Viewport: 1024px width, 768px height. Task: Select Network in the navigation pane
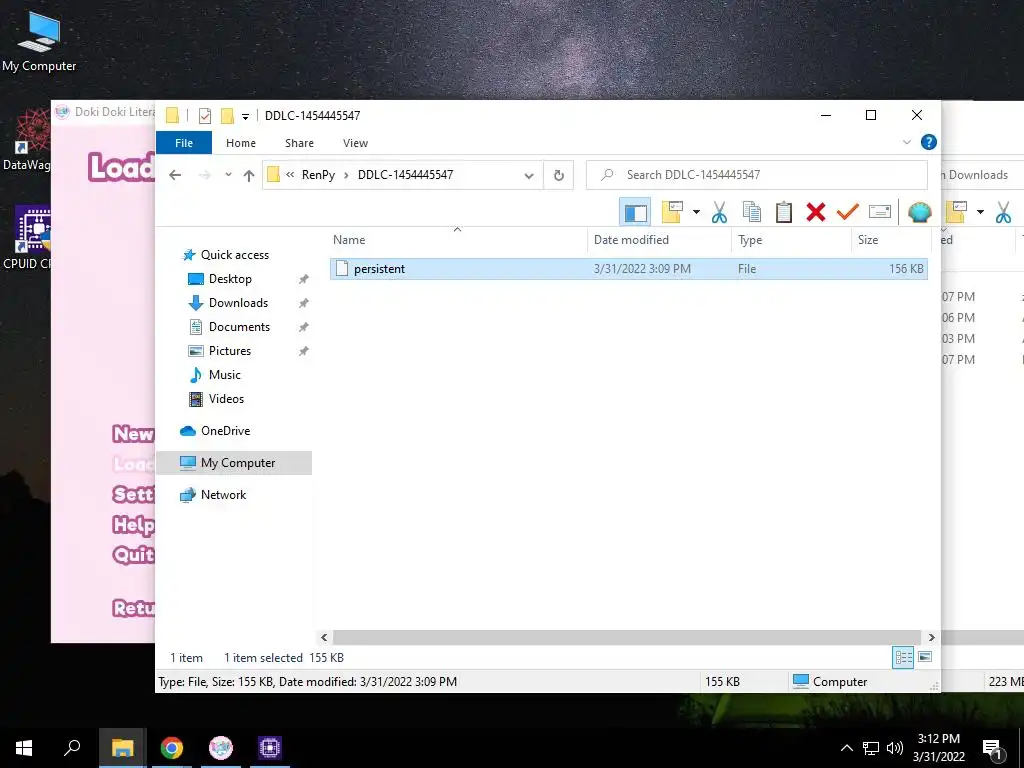pos(223,495)
